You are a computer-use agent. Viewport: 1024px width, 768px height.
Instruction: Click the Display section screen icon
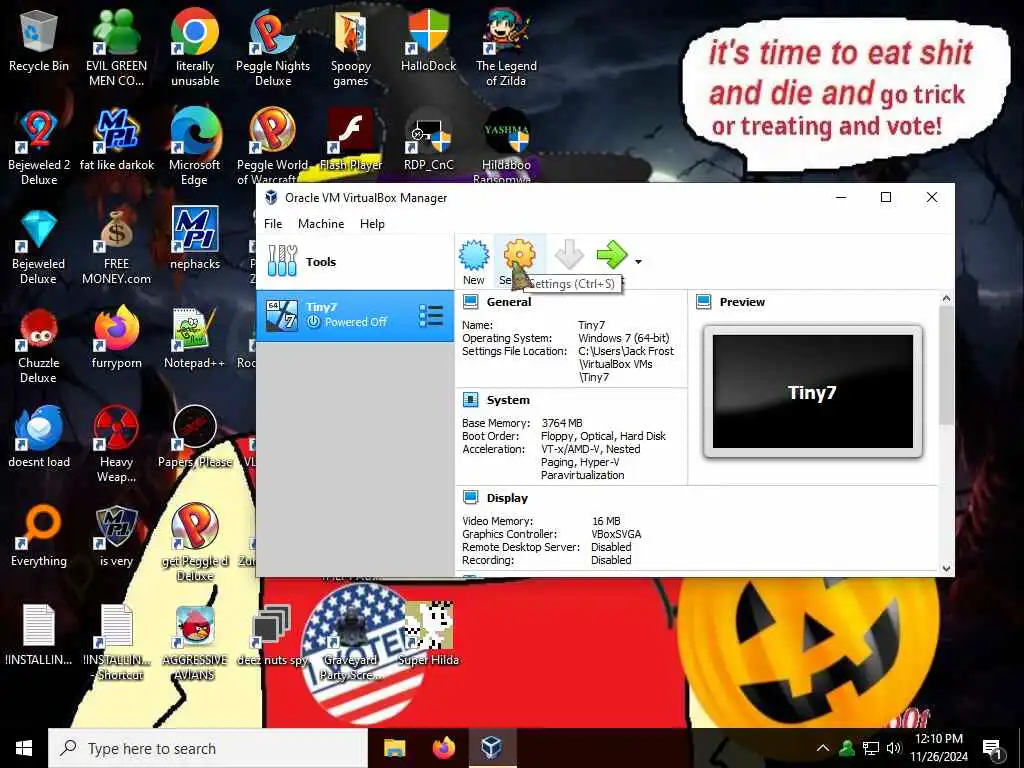[x=470, y=498]
